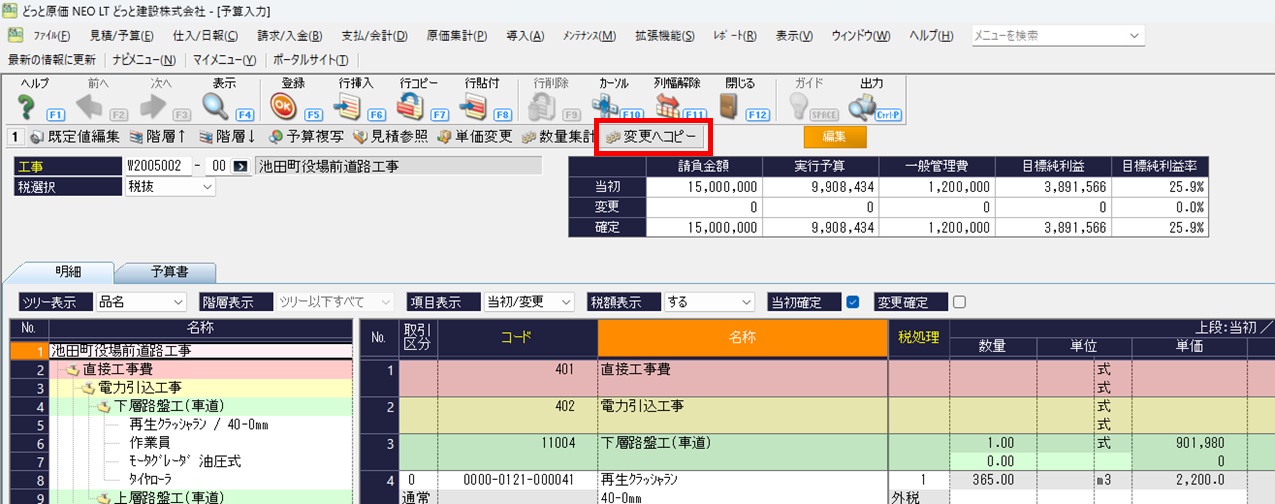Open the 項目表示 当初/変更 dropdown
Image resolution: width=1275 pixels, height=504 pixels.
point(527,302)
